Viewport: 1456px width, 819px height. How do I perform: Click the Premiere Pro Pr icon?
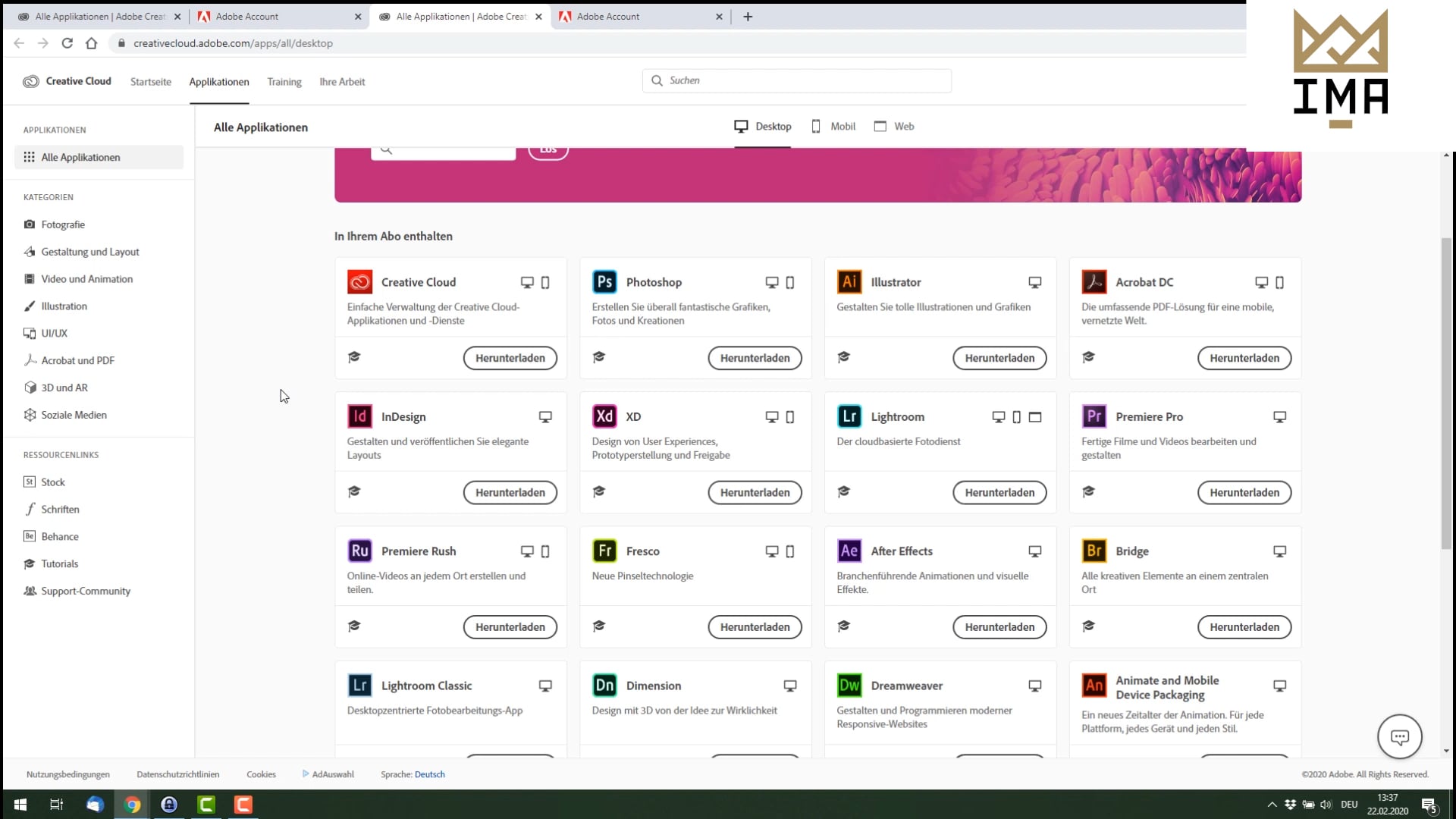[x=1094, y=416]
